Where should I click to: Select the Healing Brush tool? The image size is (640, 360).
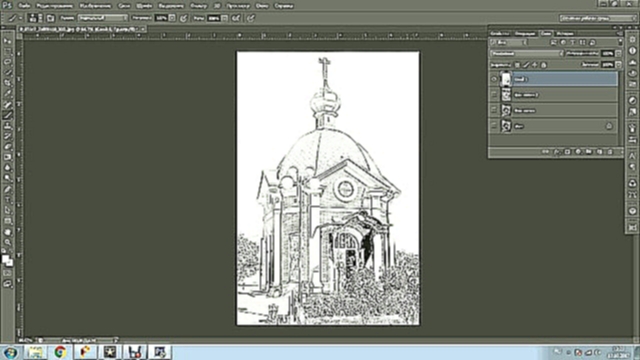tap(7, 104)
